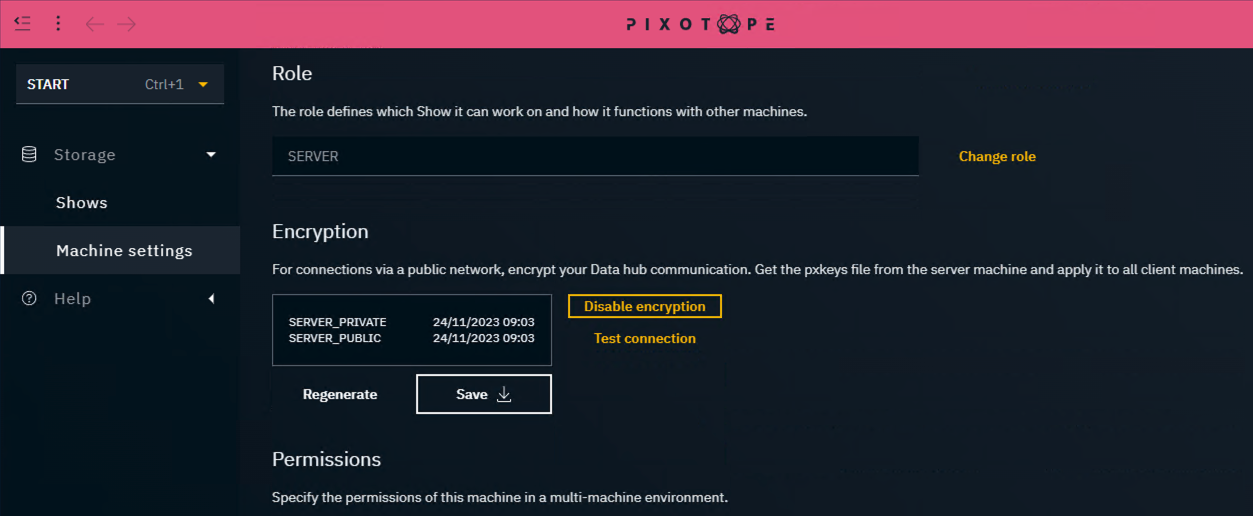Open the three-dot options menu
1253x516 pixels.
[x=58, y=23]
